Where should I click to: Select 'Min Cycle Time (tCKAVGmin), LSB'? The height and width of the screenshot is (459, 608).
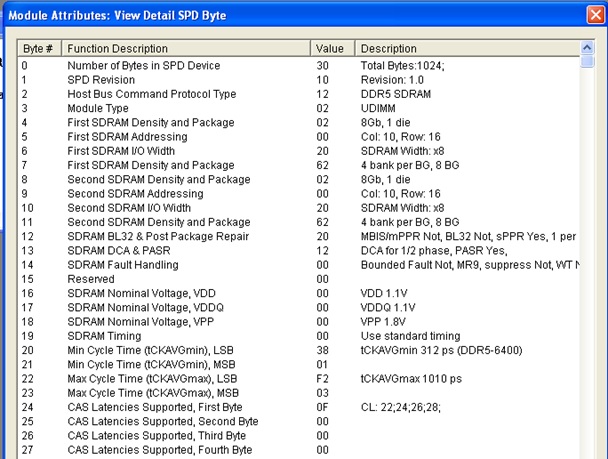click(299, 350)
